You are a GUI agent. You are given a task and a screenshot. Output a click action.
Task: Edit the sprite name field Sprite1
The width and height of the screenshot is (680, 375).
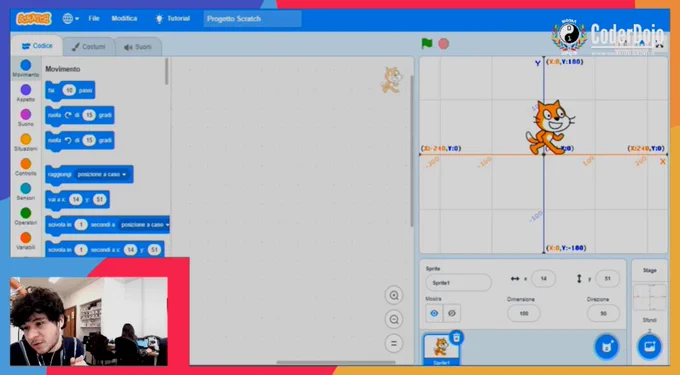458,282
